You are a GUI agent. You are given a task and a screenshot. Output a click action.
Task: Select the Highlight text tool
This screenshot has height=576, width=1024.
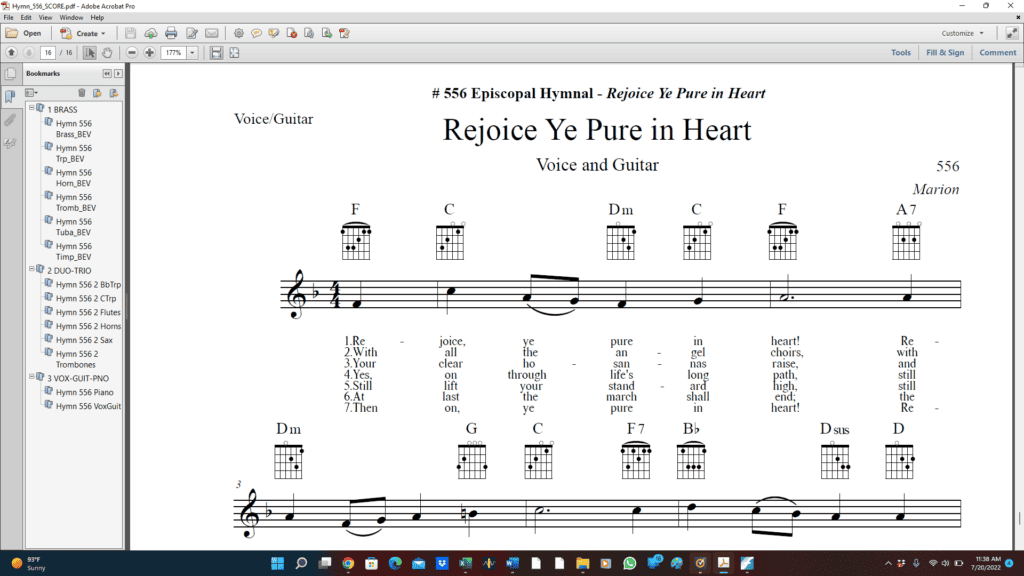tap(274, 33)
